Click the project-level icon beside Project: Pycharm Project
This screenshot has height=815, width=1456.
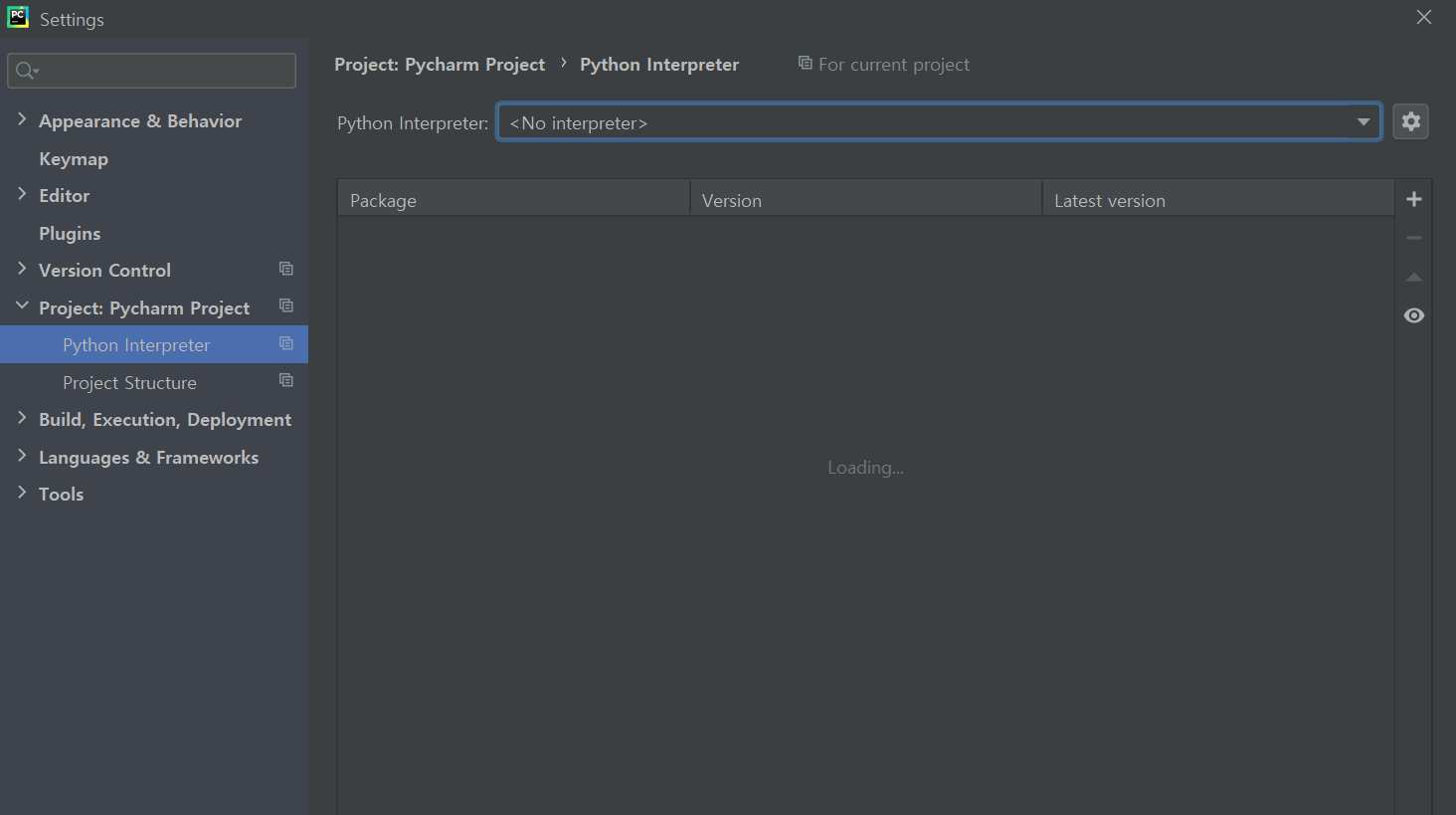(286, 306)
